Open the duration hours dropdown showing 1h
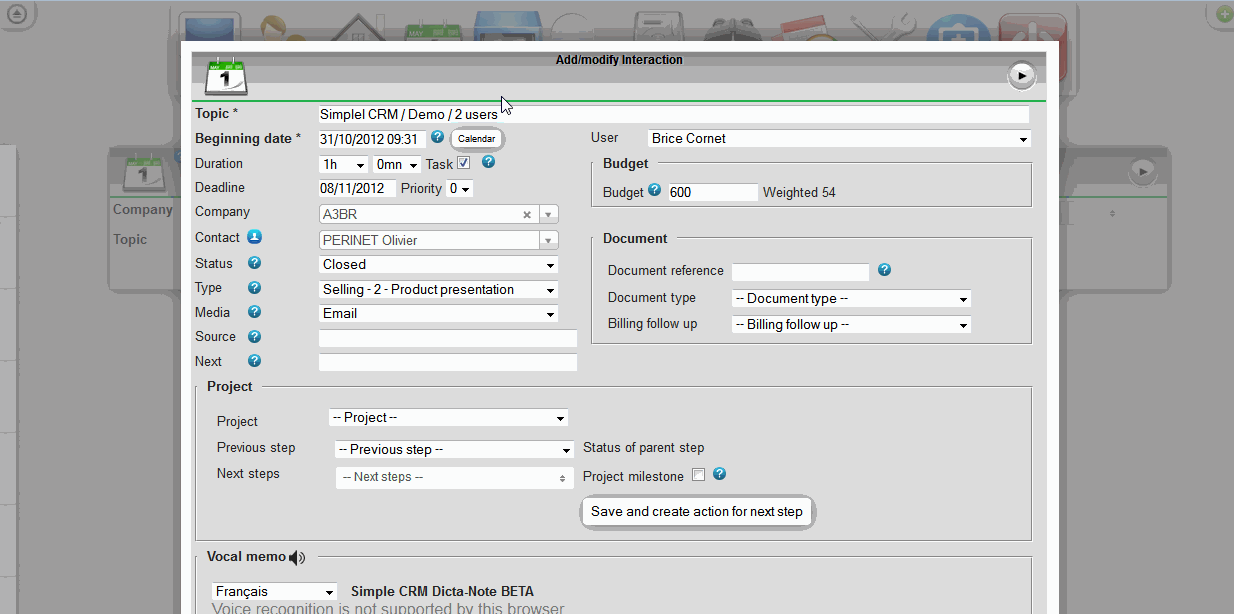The width and height of the screenshot is (1234, 614). click(343, 164)
